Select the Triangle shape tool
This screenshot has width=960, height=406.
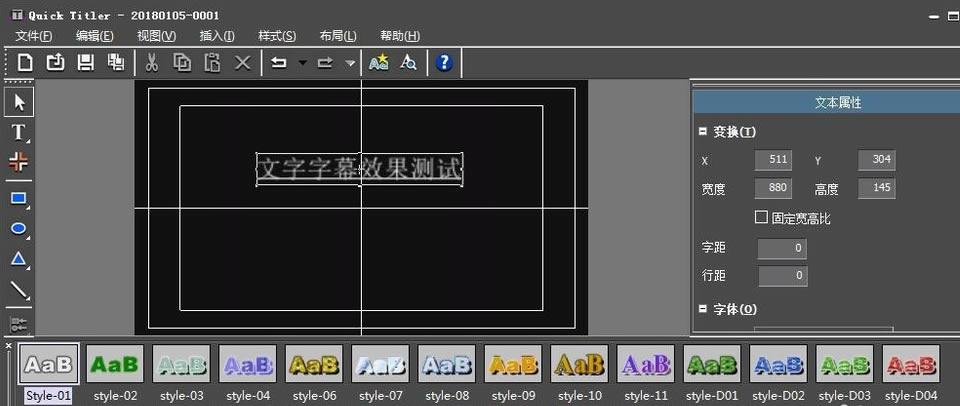[18, 259]
